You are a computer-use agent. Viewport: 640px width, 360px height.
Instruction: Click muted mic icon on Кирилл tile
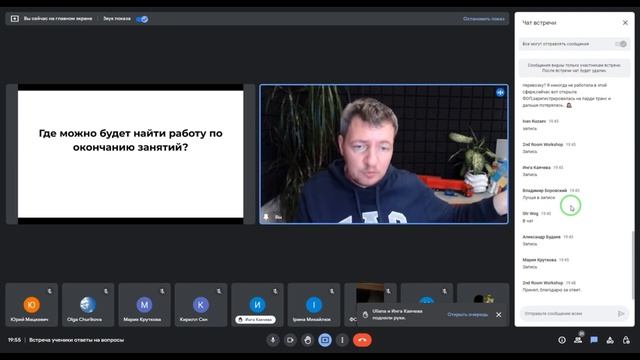tap(219, 291)
